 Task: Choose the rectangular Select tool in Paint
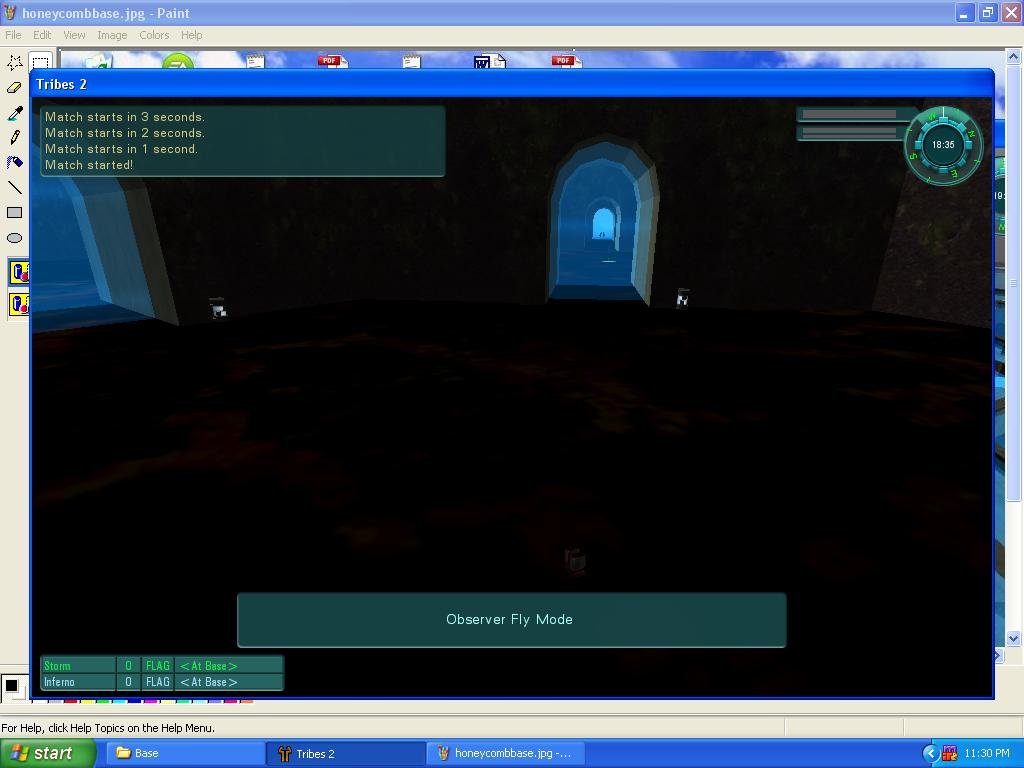(x=40, y=62)
